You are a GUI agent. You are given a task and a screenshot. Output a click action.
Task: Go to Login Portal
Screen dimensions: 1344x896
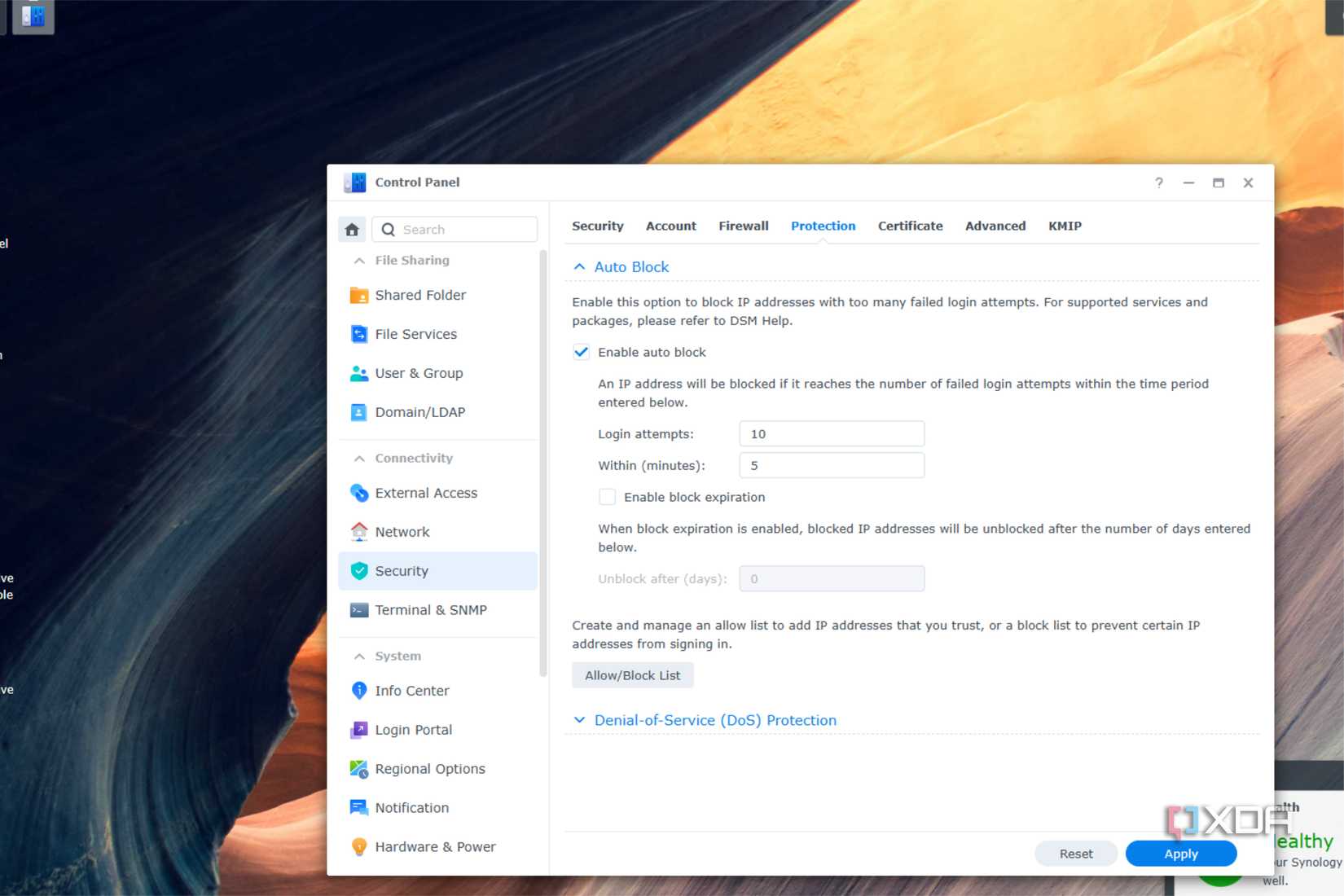point(437,730)
